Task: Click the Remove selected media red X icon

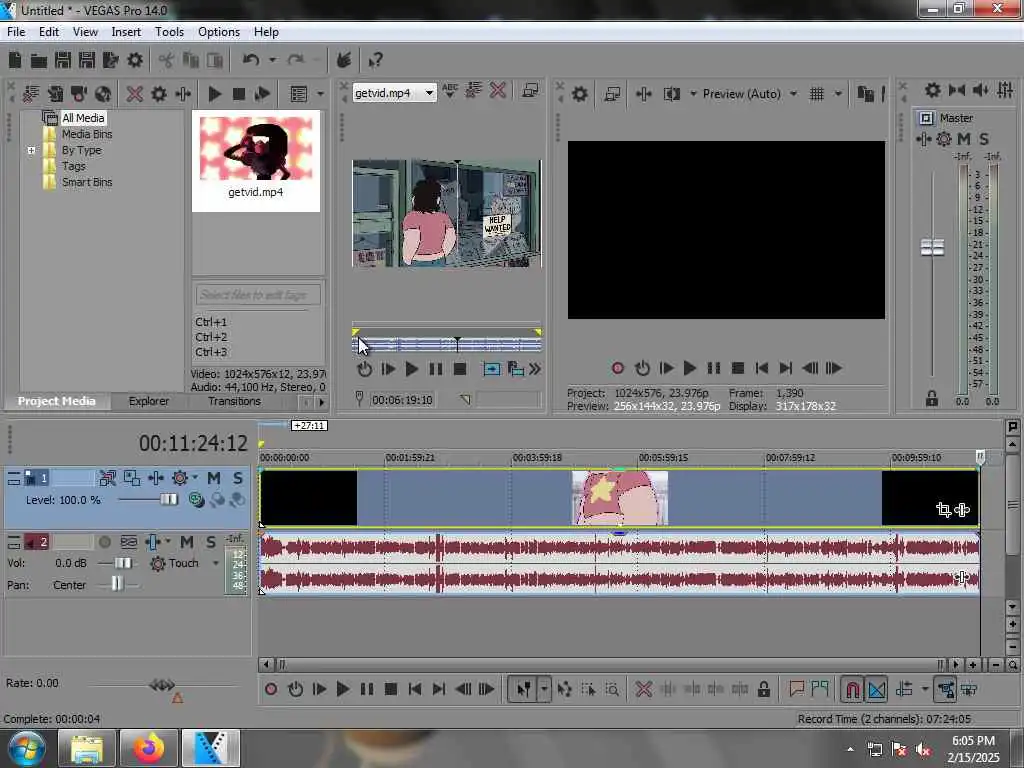Action: [135, 94]
